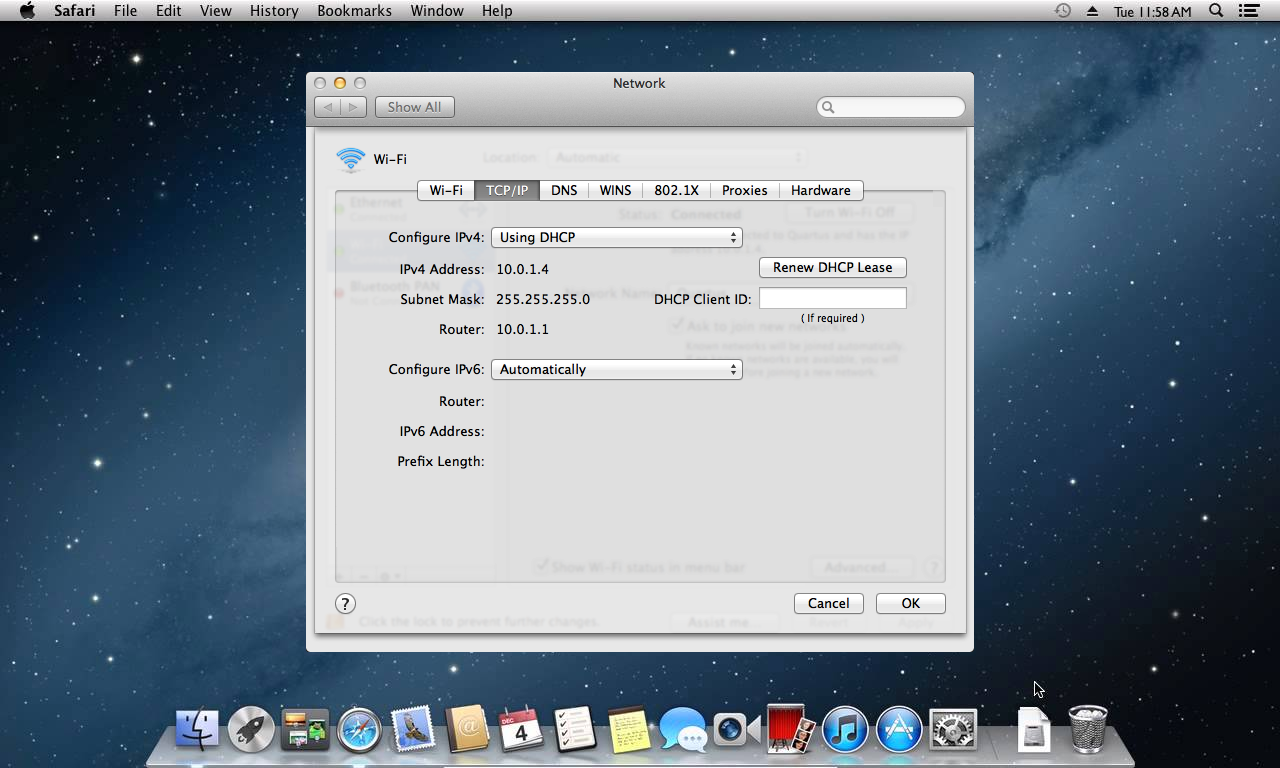Open App Store icon in dock
This screenshot has height=768, width=1280.
[899, 729]
